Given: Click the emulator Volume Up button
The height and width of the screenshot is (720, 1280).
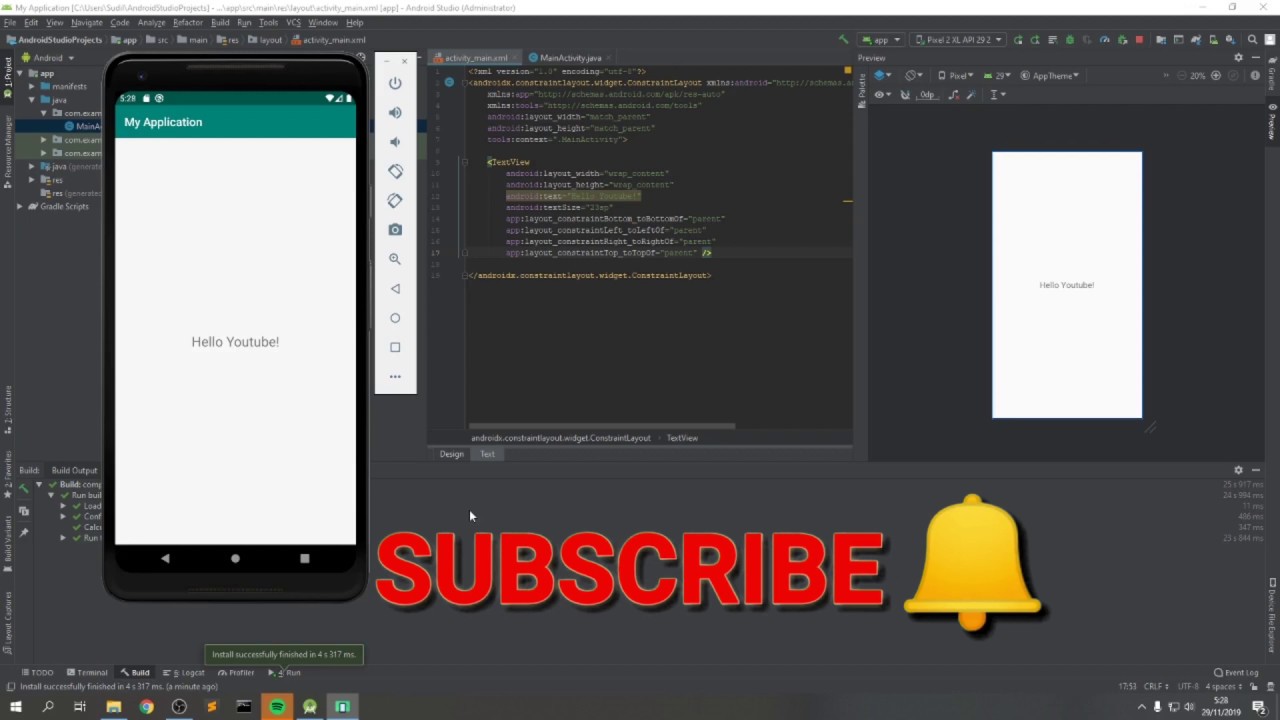Looking at the screenshot, I should coord(395,112).
